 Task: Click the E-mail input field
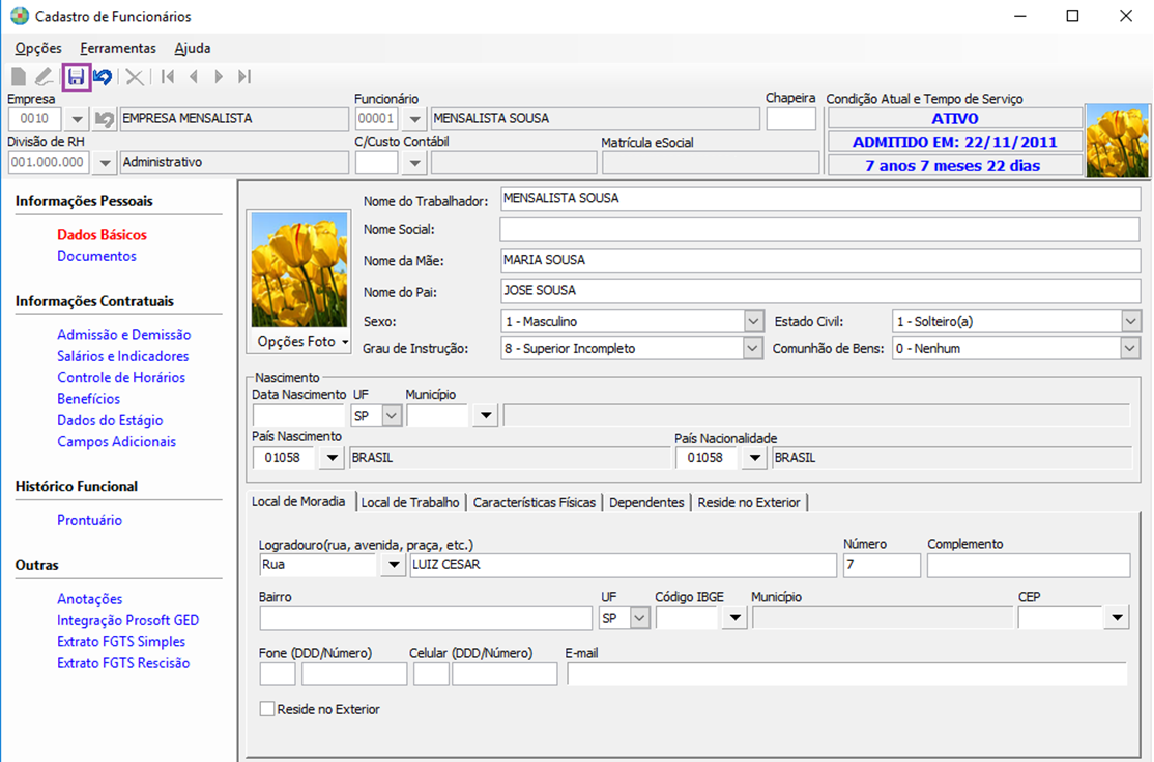[847, 674]
